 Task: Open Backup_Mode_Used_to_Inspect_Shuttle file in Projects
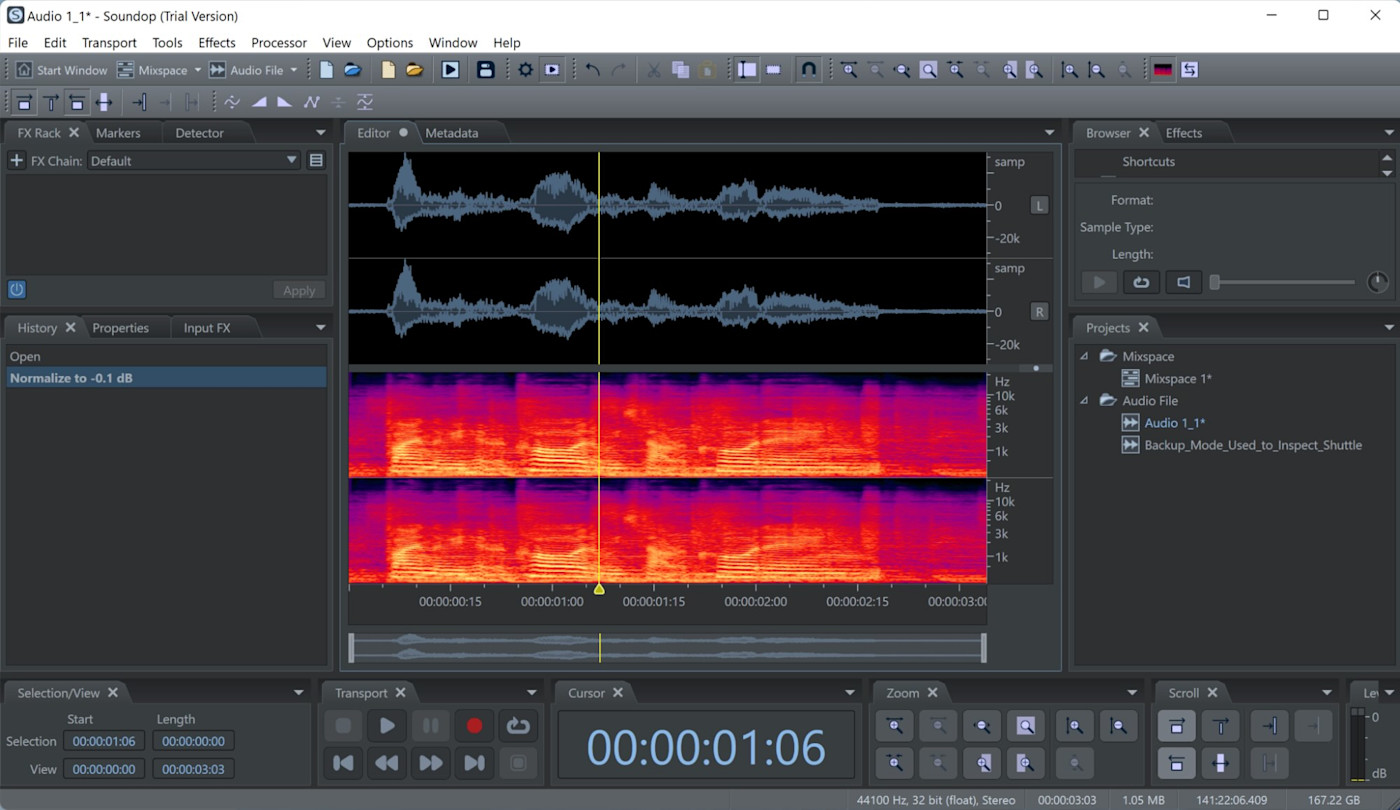coord(1252,445)
